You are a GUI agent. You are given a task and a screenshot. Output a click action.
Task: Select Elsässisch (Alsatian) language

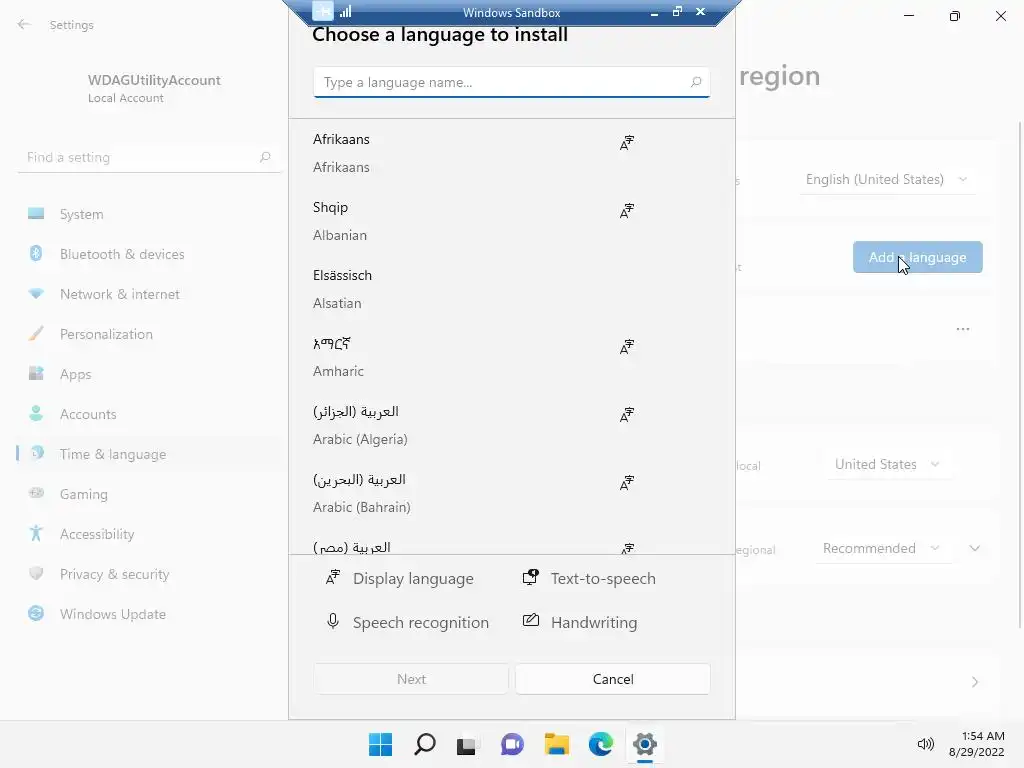(x=511, y=289)
